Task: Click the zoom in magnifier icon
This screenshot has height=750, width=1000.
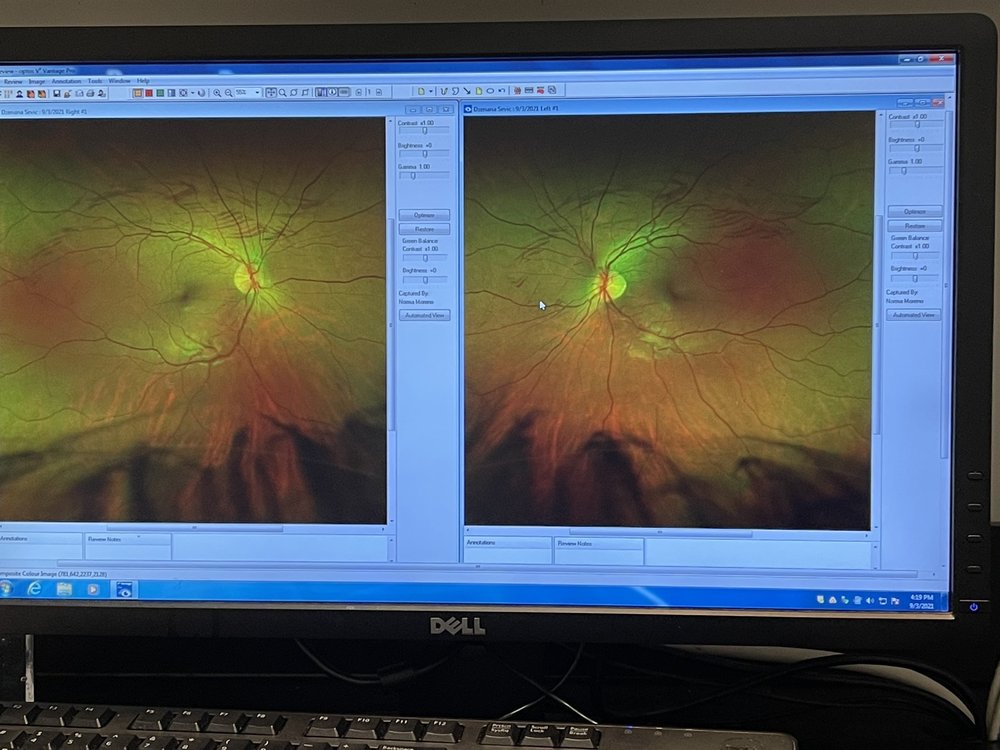Action: coord(217,93)
